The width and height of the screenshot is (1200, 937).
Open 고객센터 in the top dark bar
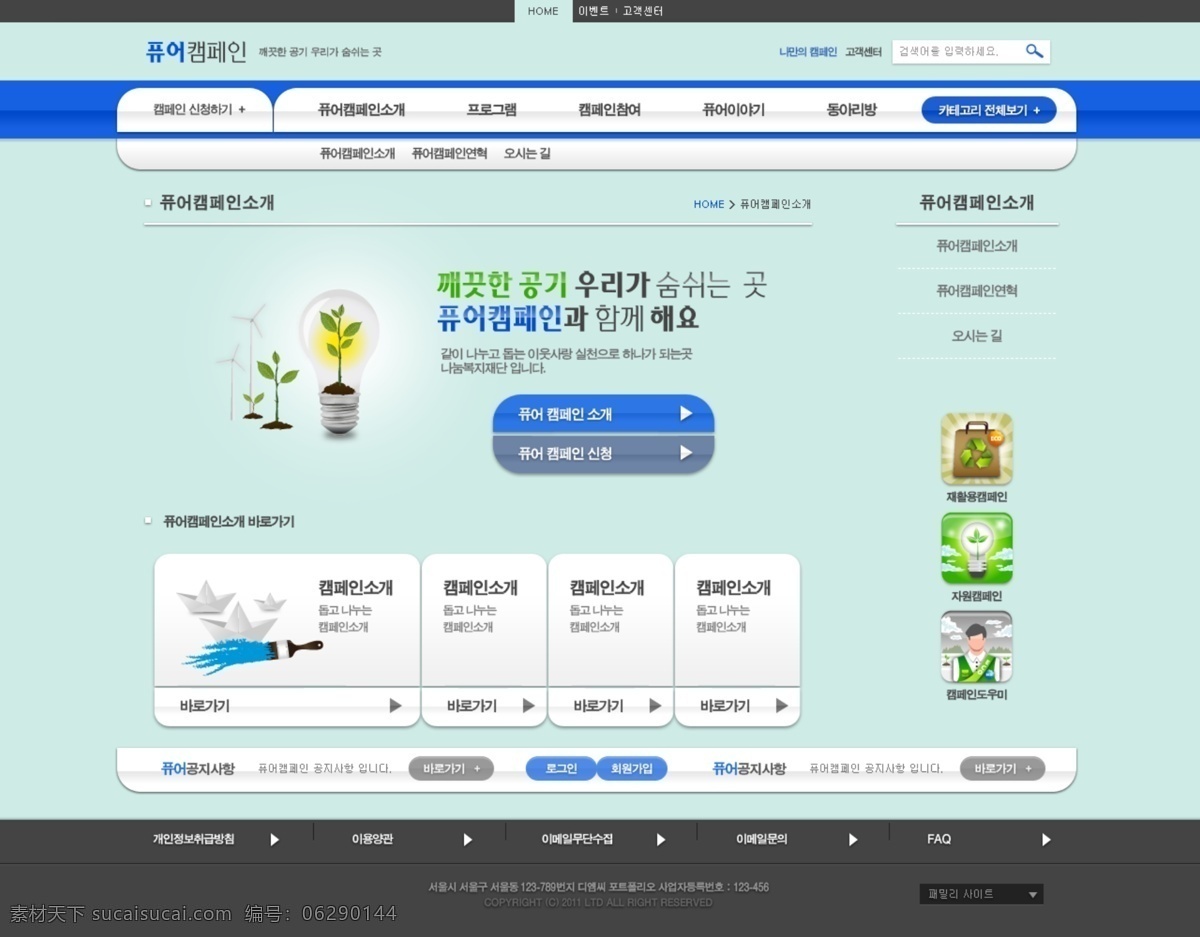click(x=642, y=11)
